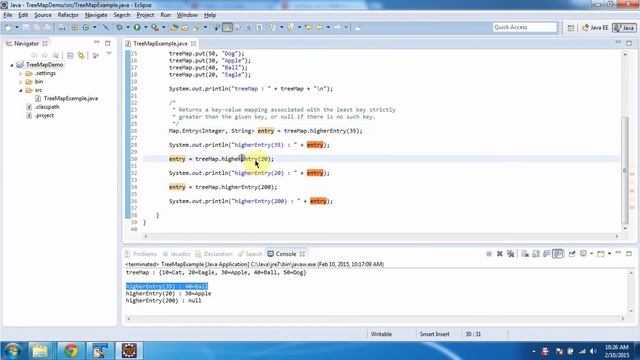Screen dimensions: 640x360
Task: Click Collapse All icon in Navigator
Action: (x=70, y=55)
